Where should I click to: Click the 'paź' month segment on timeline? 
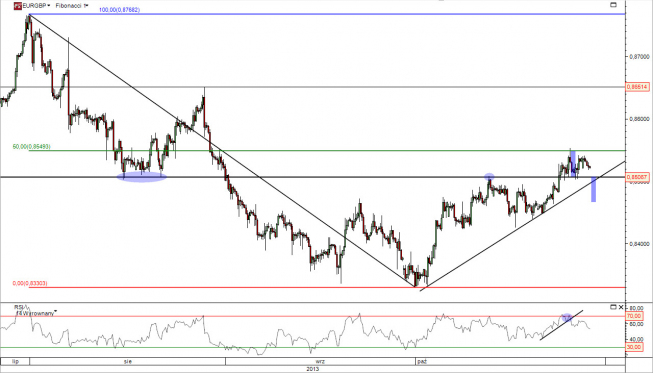pos(510,361)
